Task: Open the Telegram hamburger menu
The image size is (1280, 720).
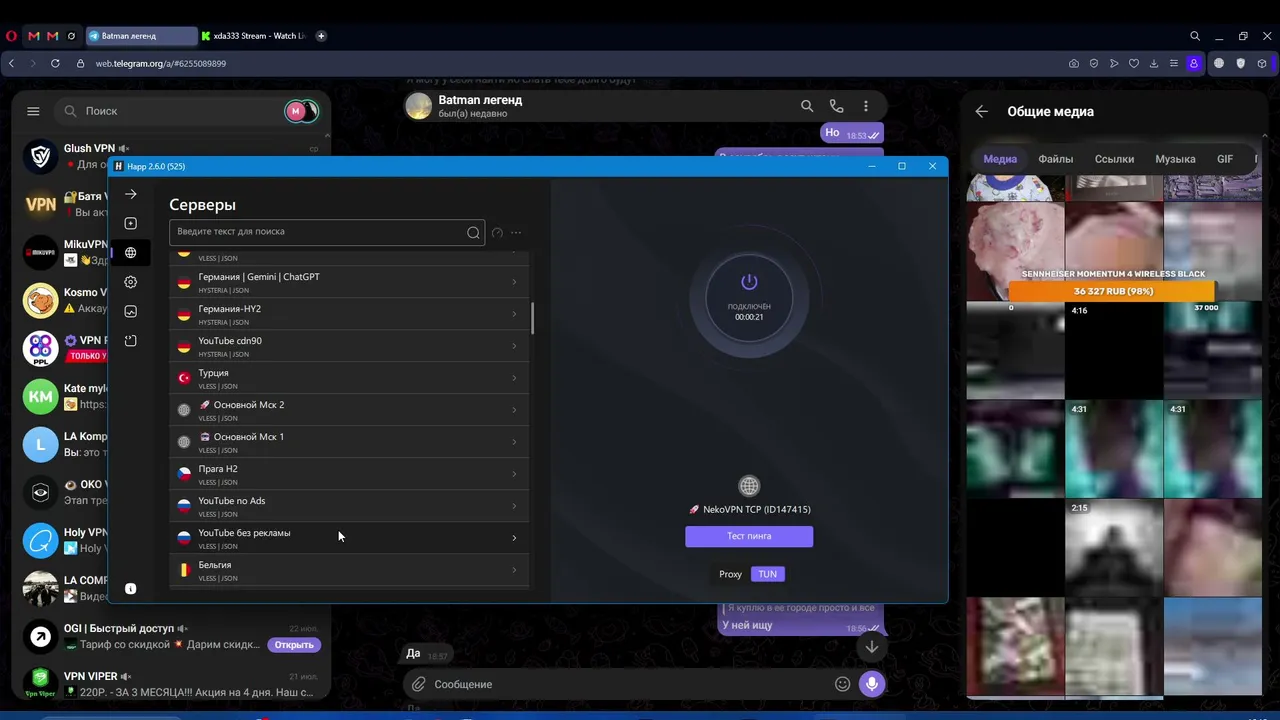Action: click(33, 111)
